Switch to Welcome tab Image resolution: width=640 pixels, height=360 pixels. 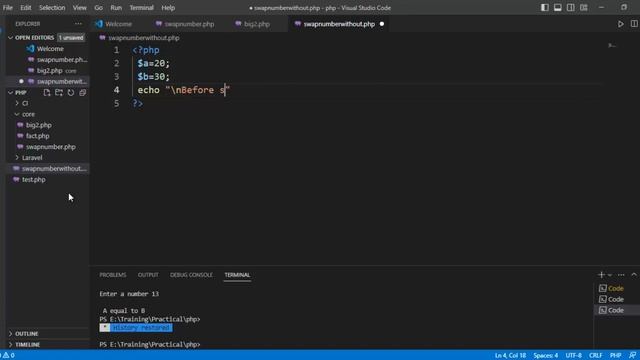pos(119,24)
